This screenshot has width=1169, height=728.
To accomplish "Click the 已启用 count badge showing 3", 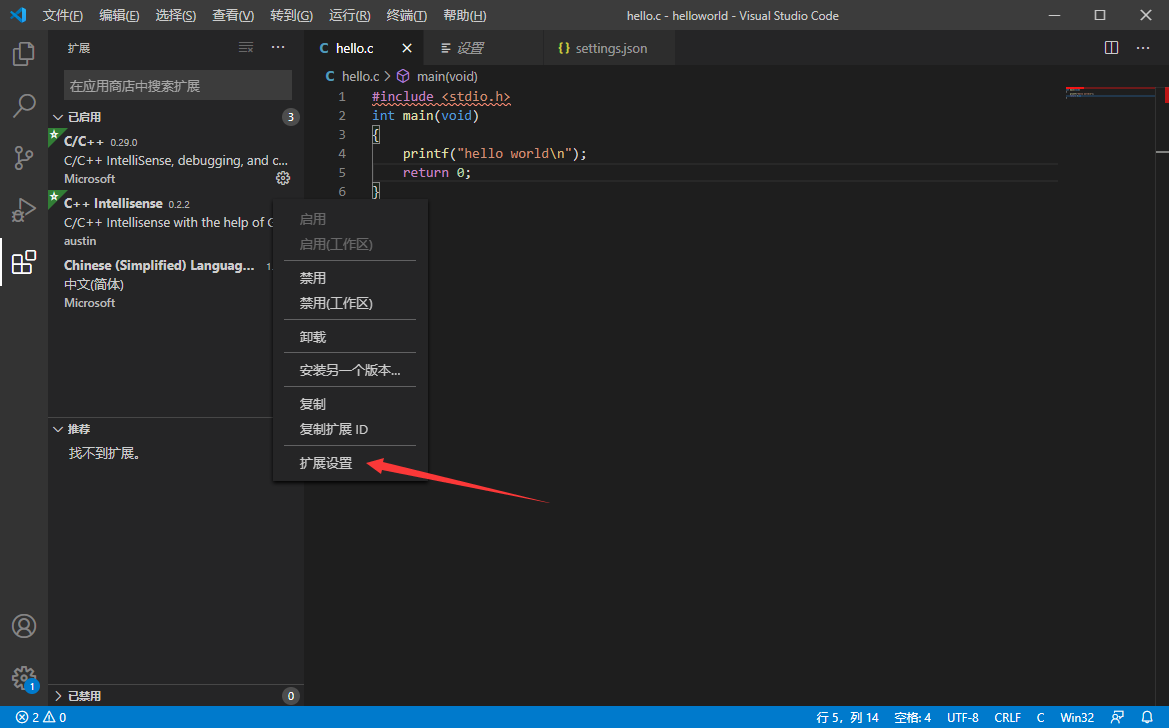I will click(291, 117).
